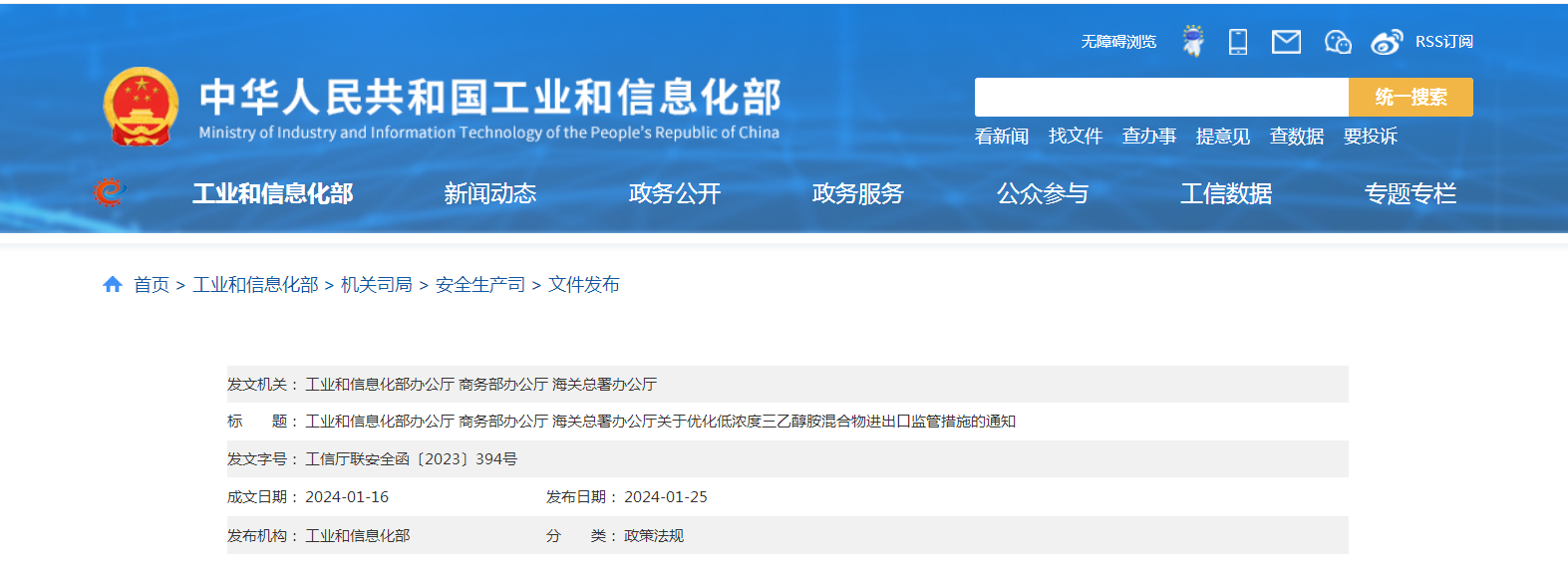This screenshot has height=571, width=1568.
Task: Click the ministry name title in the header
Action: 489,98
